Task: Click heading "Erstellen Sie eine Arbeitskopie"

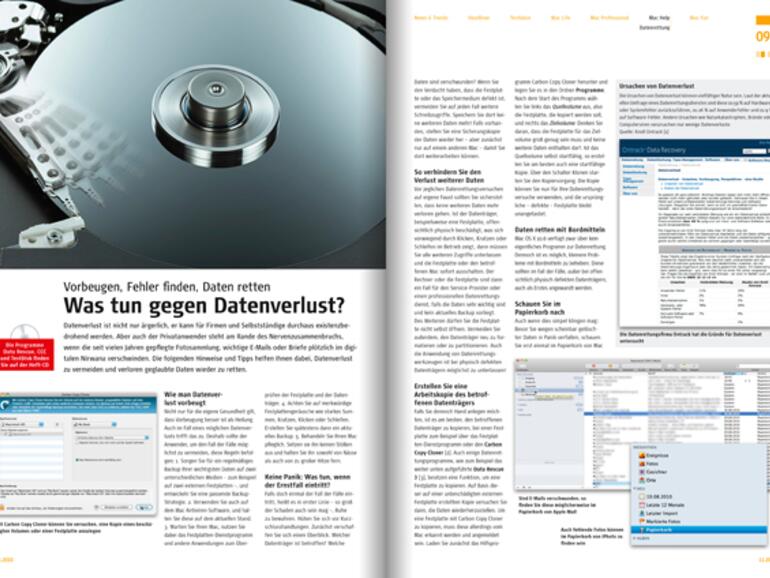Action: tap(452, 394)
